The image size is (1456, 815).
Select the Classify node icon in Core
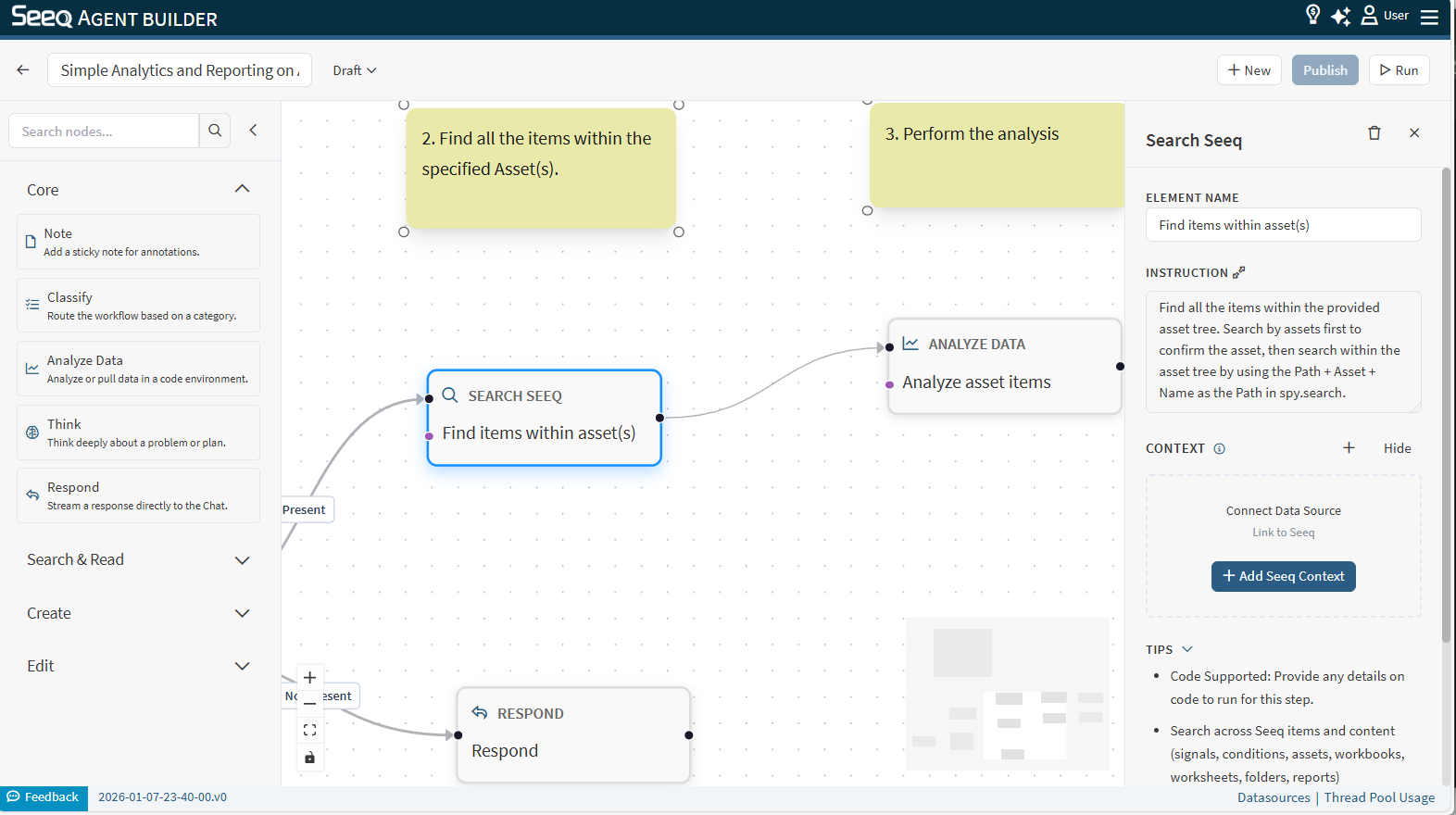click(x=32, y=305)
